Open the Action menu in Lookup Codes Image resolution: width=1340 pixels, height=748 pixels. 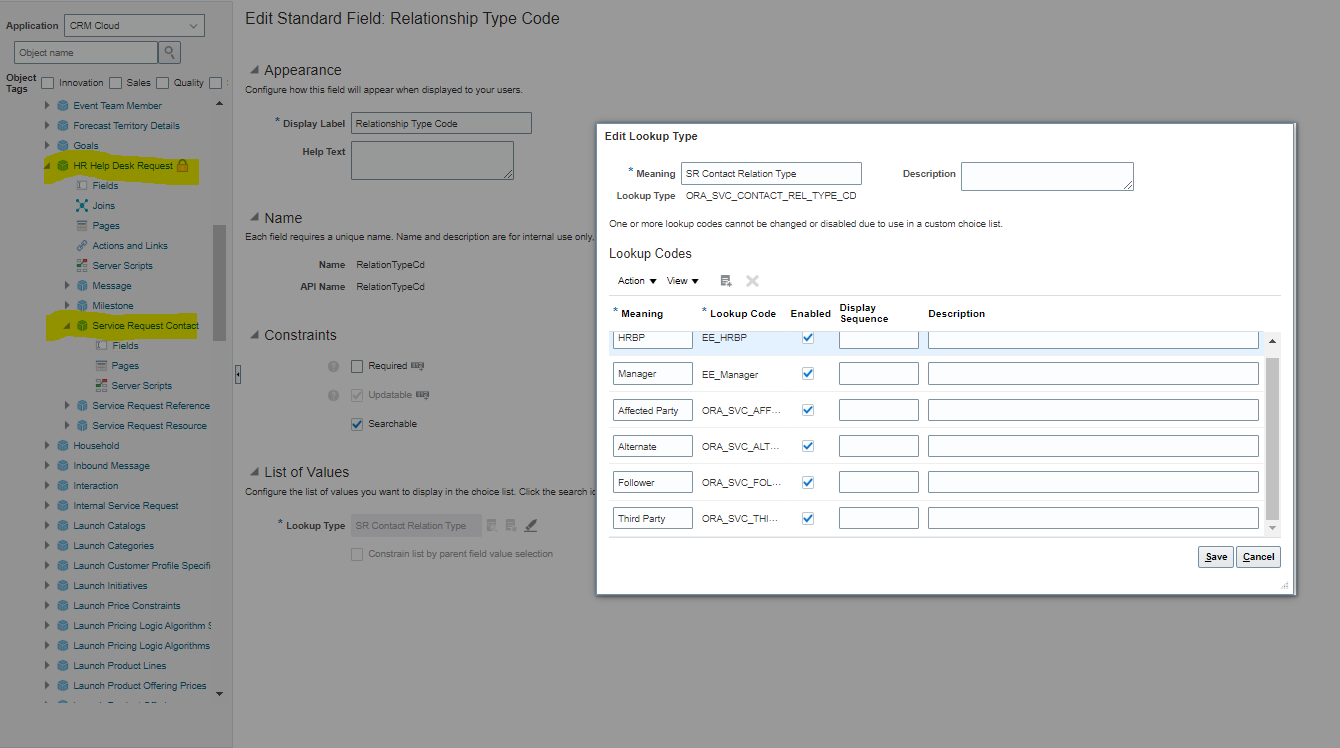coord(637,281)
